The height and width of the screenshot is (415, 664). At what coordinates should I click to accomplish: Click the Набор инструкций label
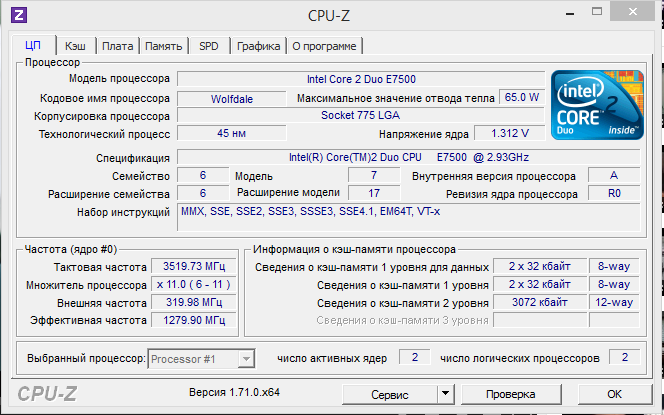pyautogui.click(x=123, y=212)
